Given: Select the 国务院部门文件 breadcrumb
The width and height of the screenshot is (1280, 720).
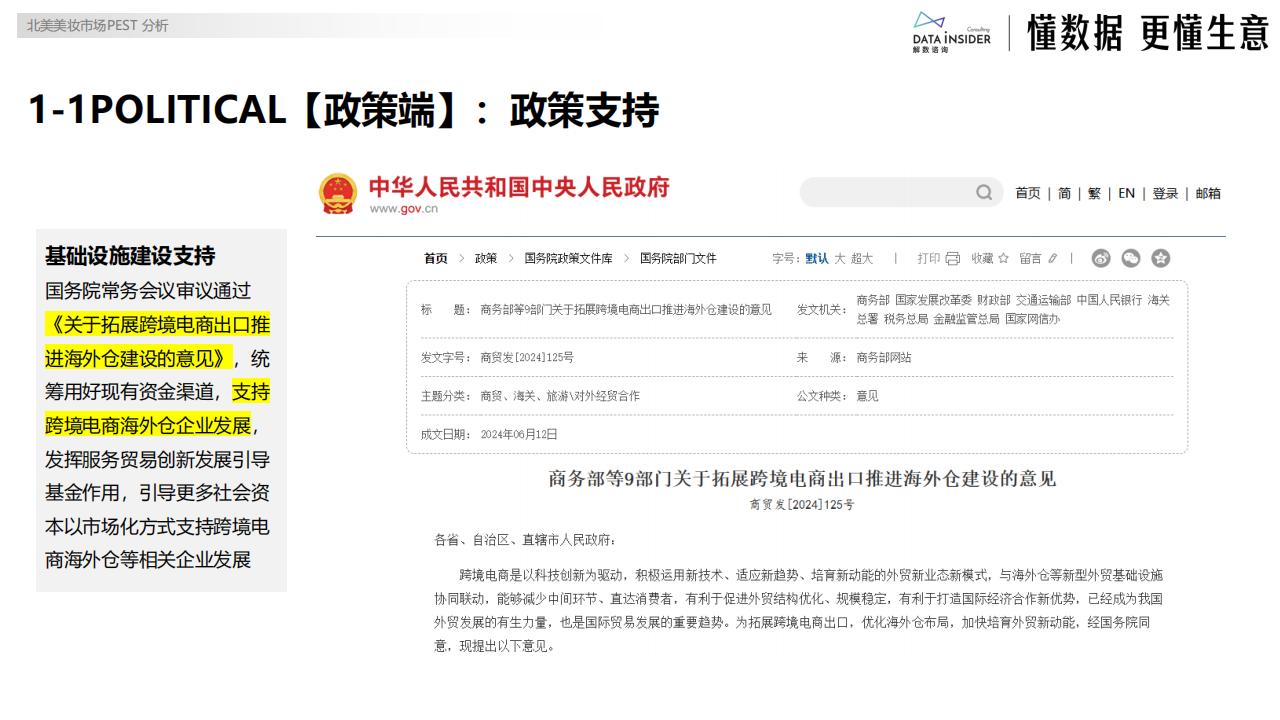Looking at the screenshot, I should [x=678, y=259].
